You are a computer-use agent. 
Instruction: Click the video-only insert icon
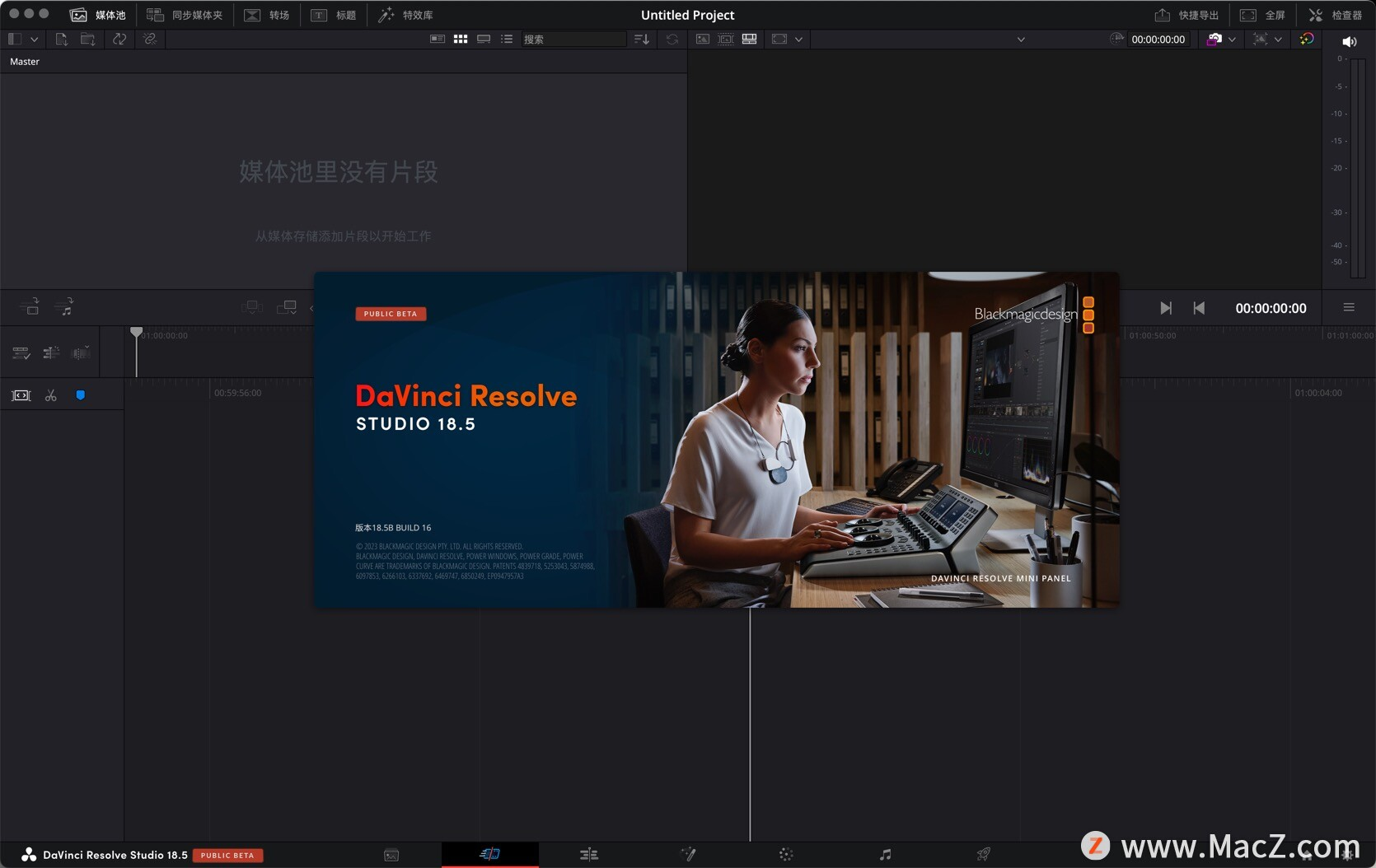pyautogui.click(x=30, y=307)
